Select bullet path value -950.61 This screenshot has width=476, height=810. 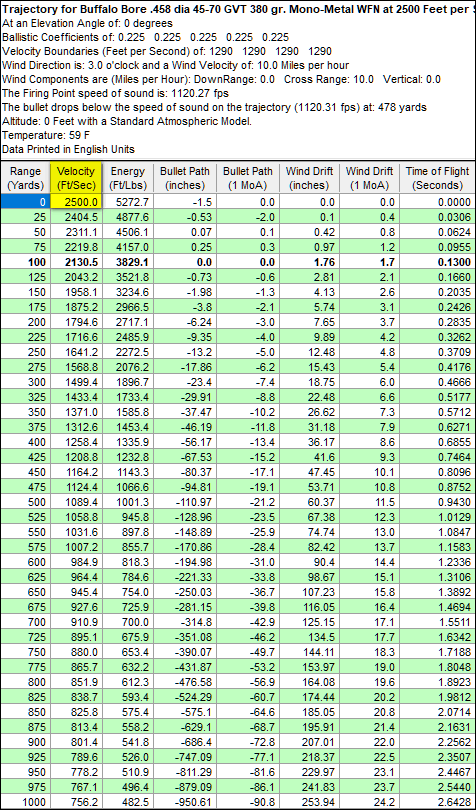tap(185, 802)
